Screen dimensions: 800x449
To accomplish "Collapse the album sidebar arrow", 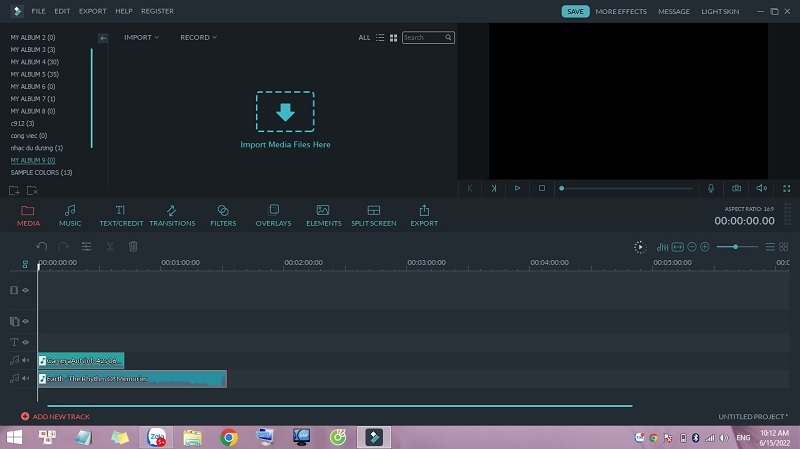I will tap(103, 38).
